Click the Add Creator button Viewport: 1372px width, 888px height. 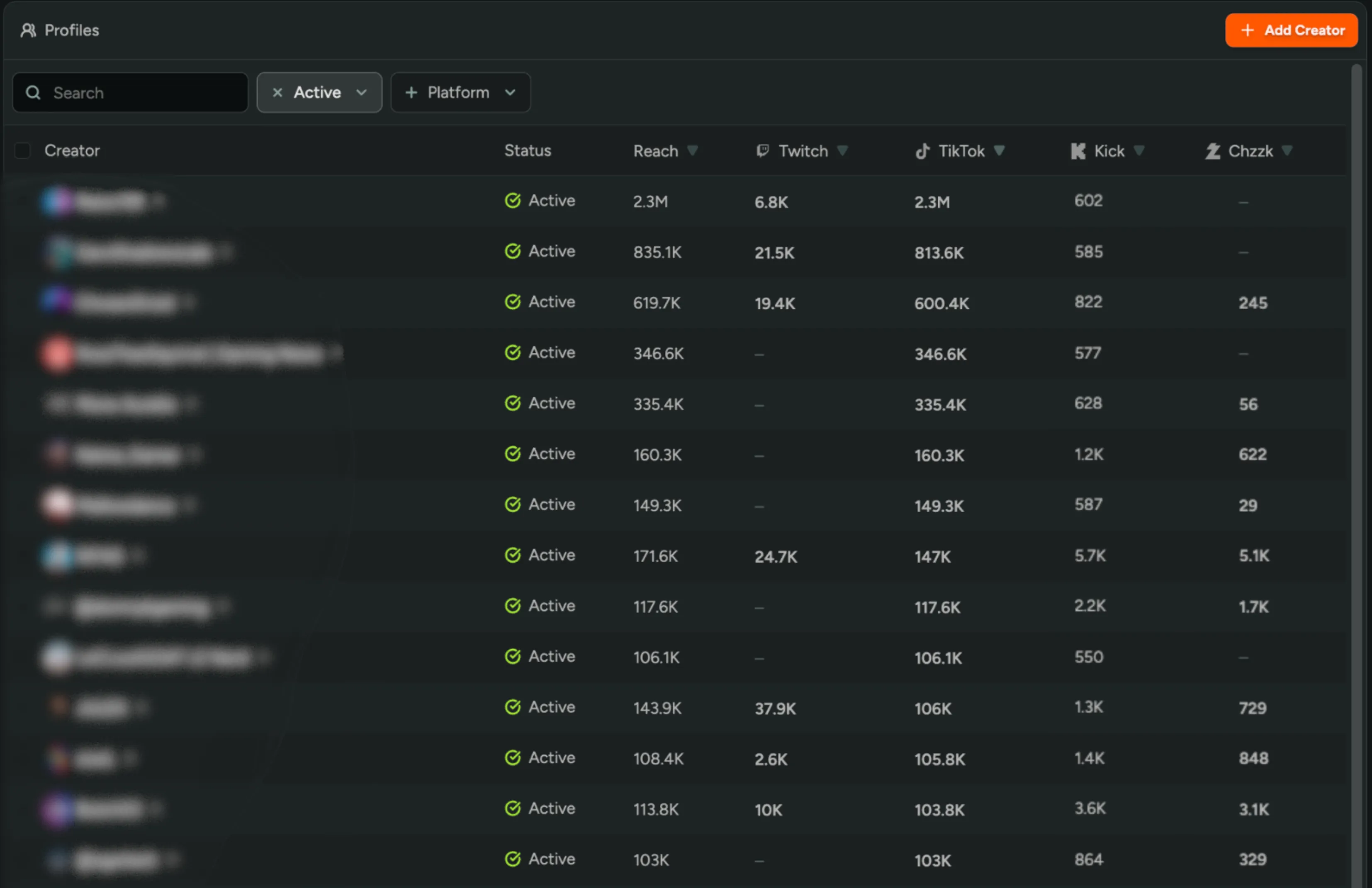pos(1291,30)
